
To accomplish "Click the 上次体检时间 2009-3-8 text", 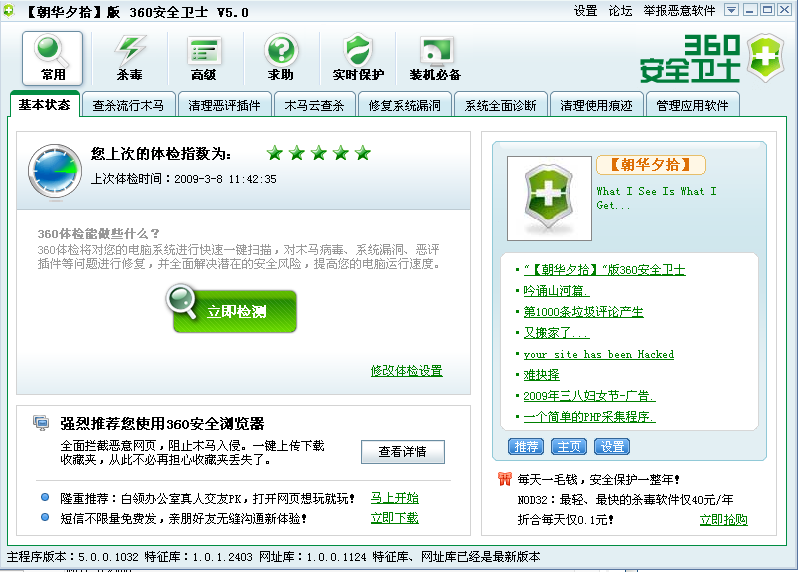I will (184, 179).
